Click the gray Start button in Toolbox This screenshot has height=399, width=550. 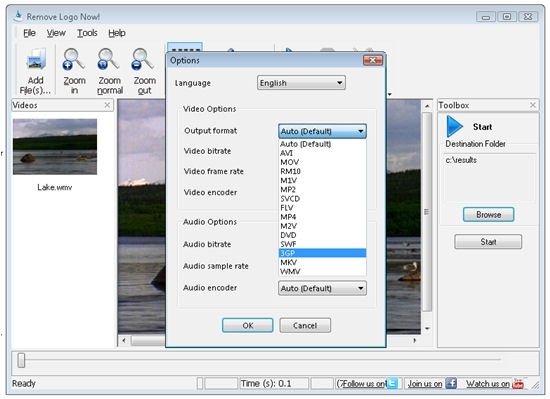[488, 242]
